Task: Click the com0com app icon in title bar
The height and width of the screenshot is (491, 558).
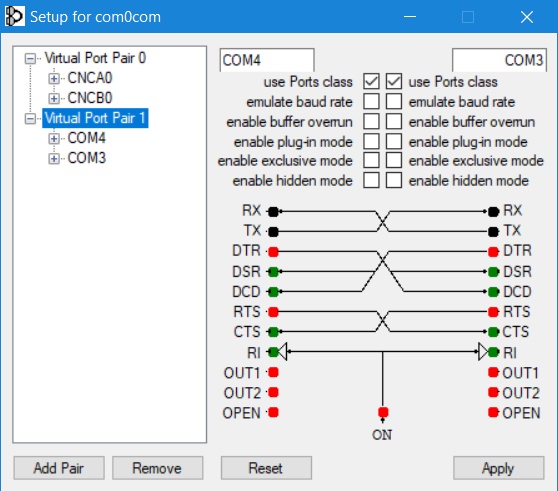Action: (15, 16)
